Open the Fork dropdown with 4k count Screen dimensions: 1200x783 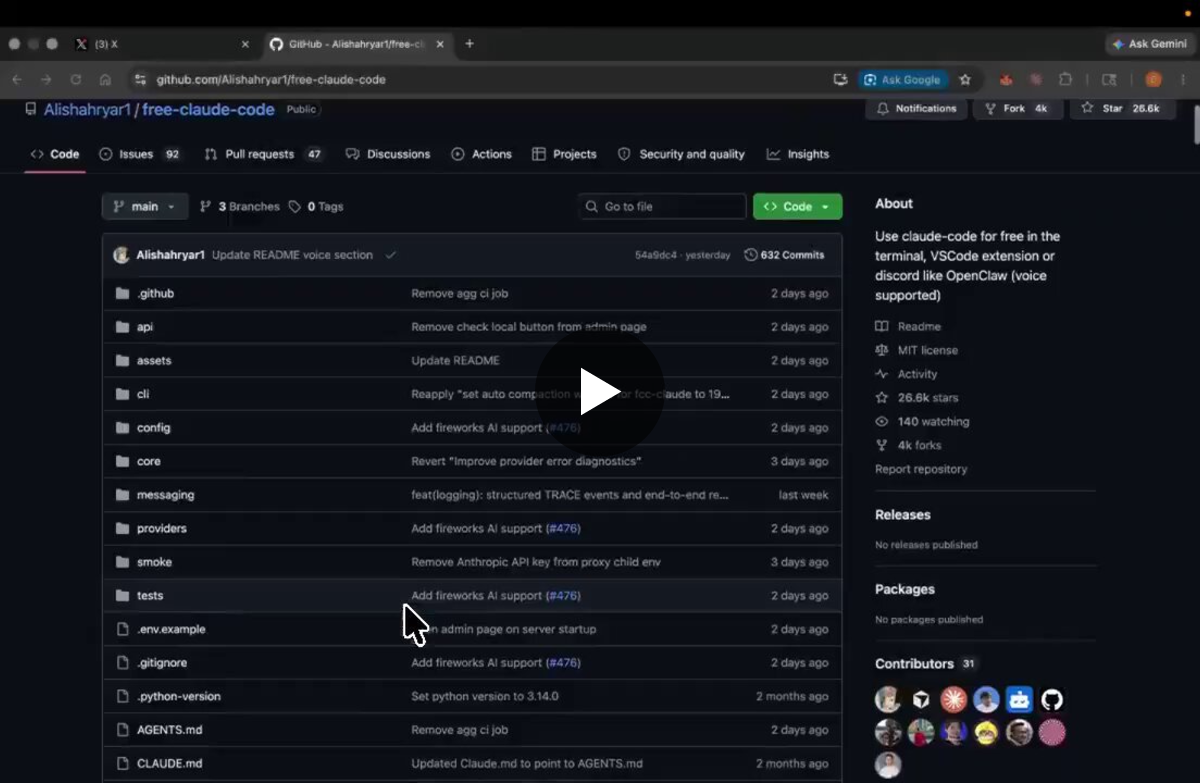click(1017, 108)
